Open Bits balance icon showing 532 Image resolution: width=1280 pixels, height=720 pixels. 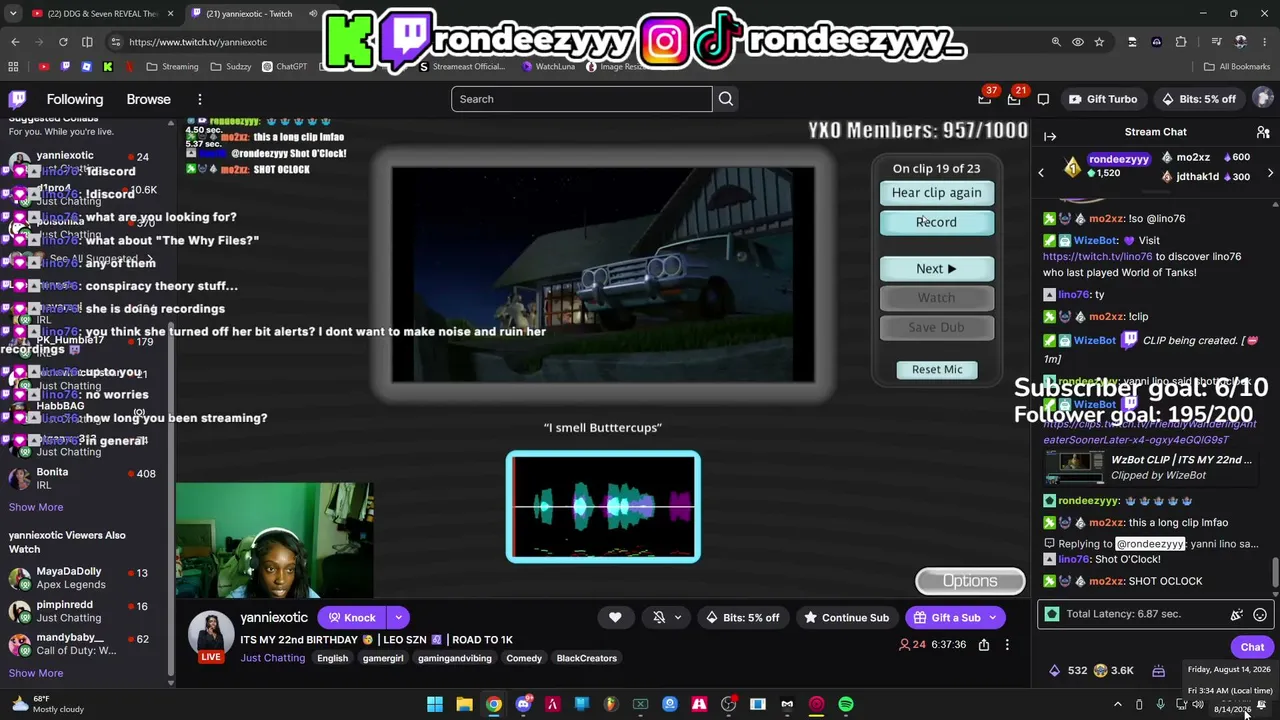(1067, 670)
